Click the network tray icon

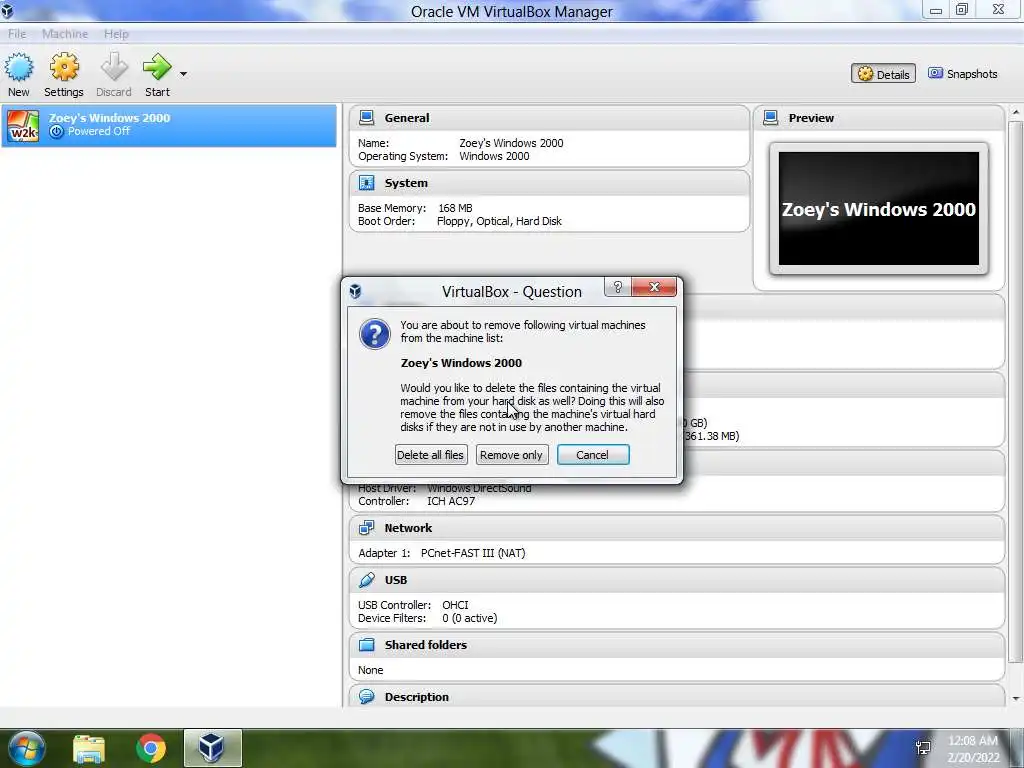pos(923,747)
